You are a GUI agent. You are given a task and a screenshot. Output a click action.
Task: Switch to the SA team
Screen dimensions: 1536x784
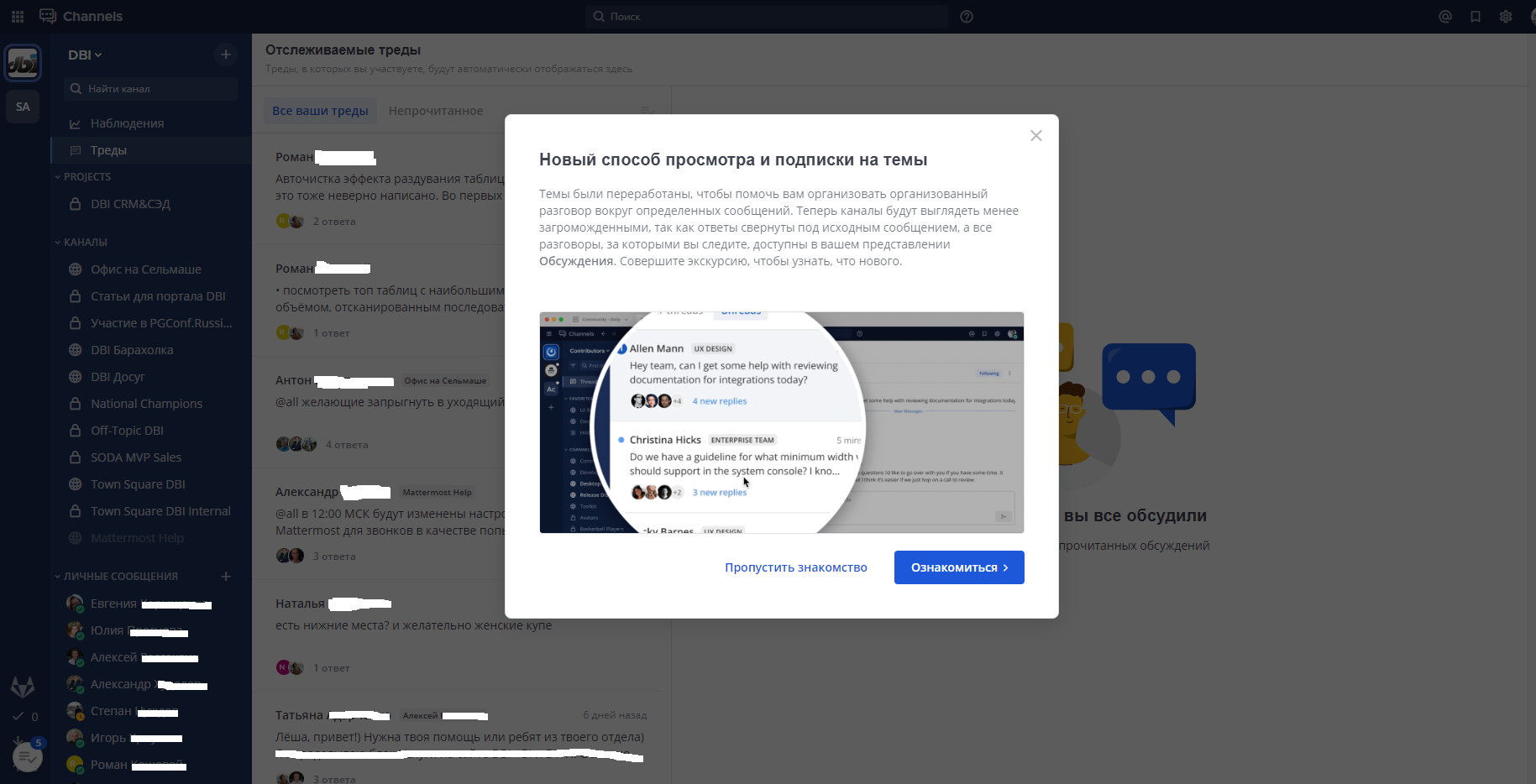pos(23,107)
